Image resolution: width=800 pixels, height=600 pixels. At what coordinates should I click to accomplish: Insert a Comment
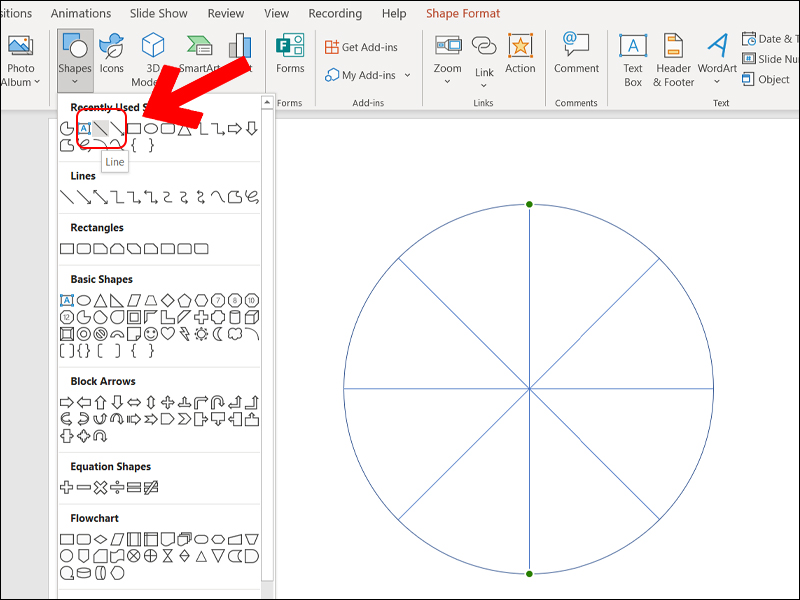click(576, 53)
